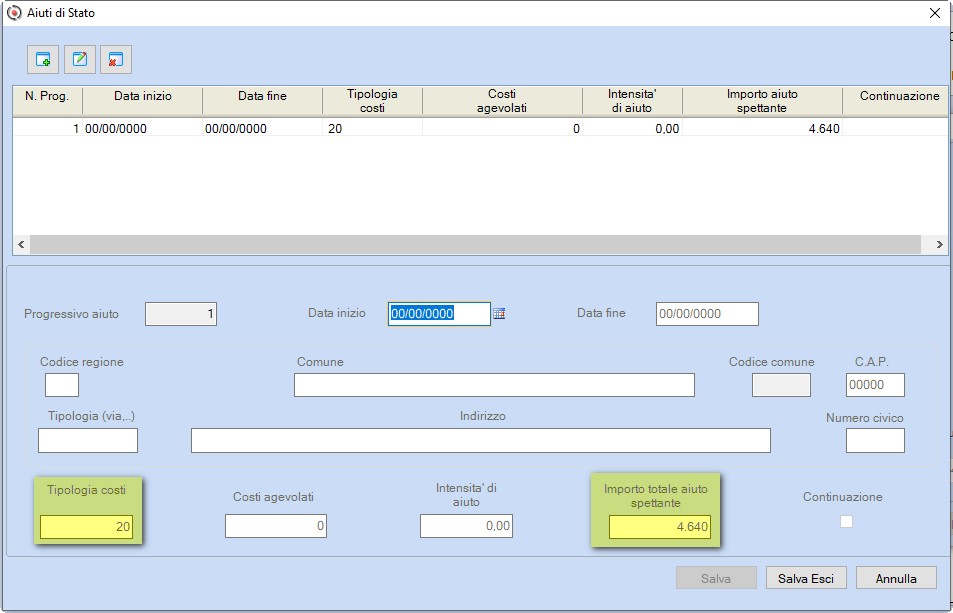Screen dimensions: 953x613
Task: Click the right arrow of the horizontal scrollbar
Action: point(939,244)
